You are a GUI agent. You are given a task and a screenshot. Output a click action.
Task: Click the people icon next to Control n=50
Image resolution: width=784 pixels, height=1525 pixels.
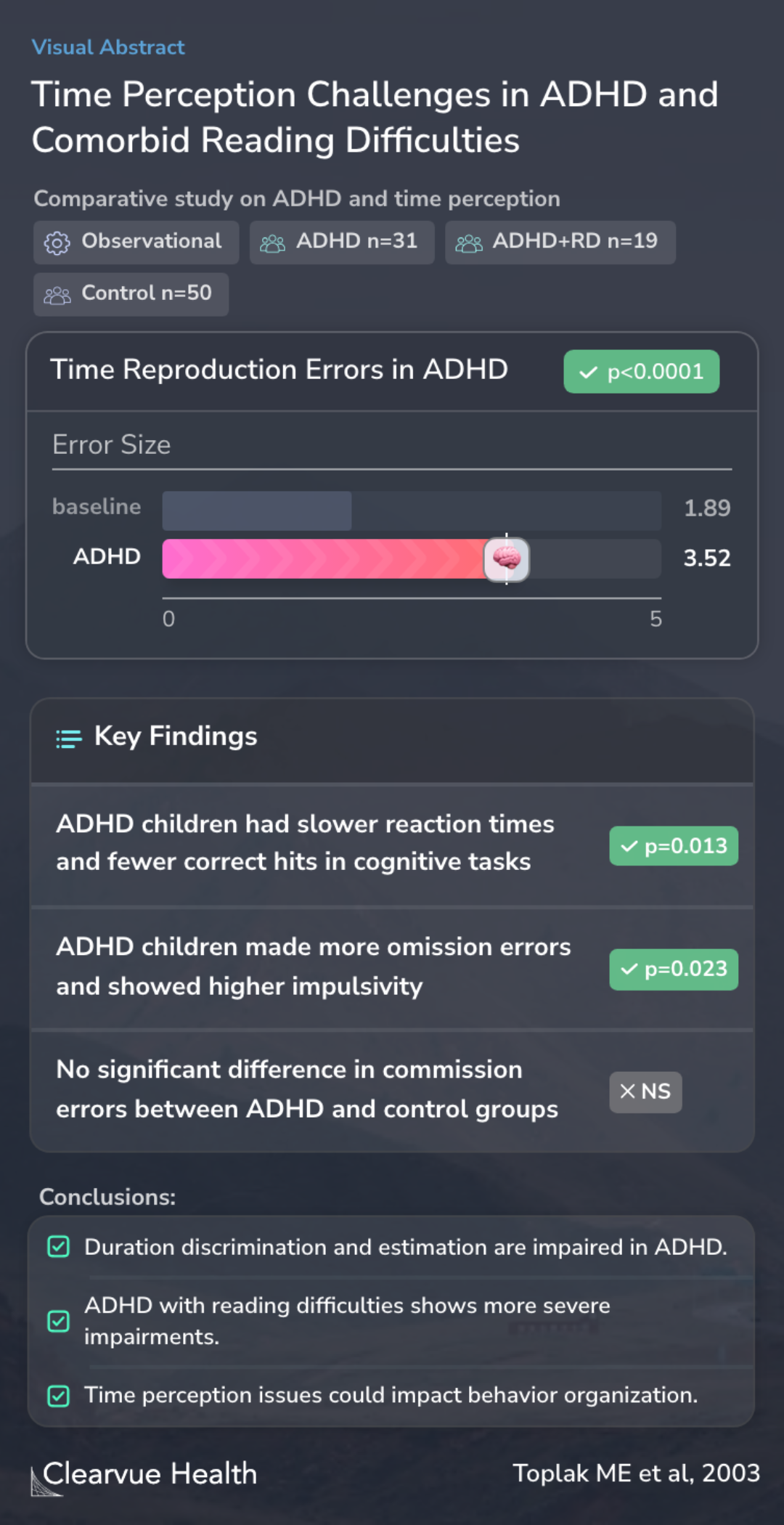(57, 295)
